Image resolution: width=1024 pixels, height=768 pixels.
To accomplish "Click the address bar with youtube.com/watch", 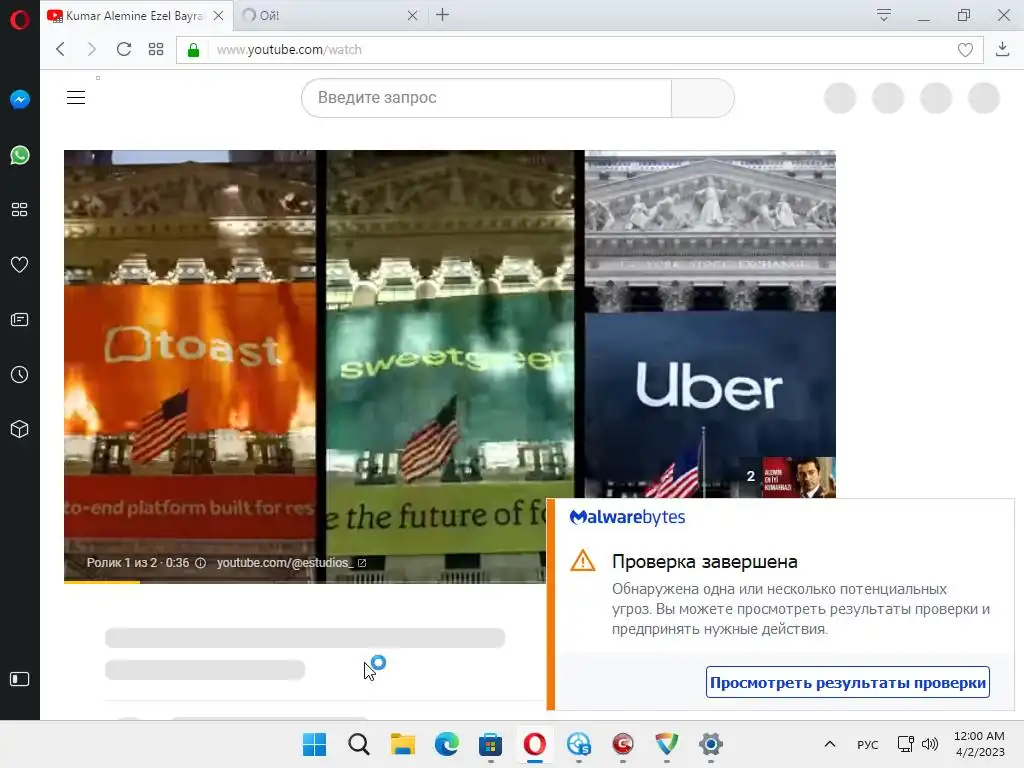I will tap(578, 50).
